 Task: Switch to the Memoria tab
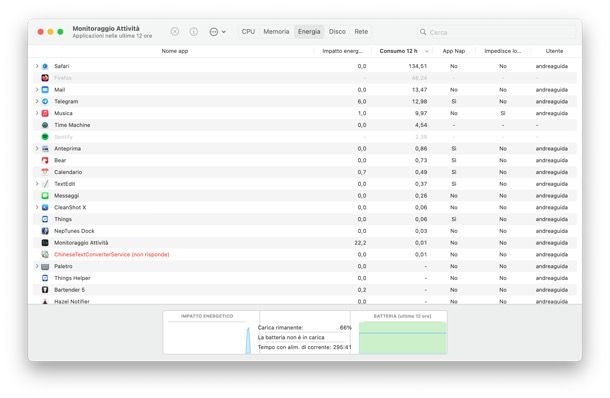(x=276, y=32)
